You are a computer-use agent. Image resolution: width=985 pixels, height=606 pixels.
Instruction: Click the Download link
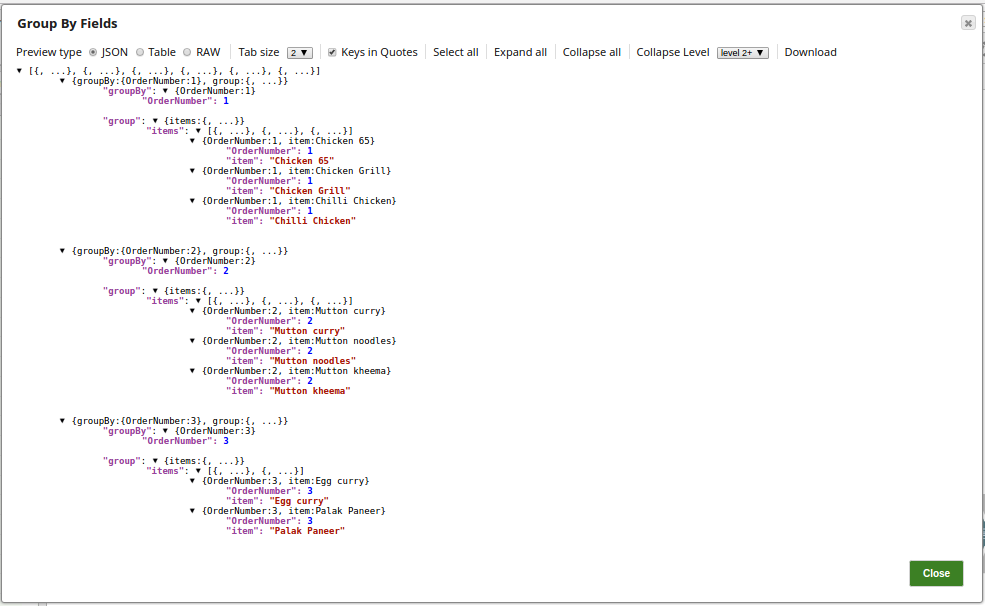810,52
